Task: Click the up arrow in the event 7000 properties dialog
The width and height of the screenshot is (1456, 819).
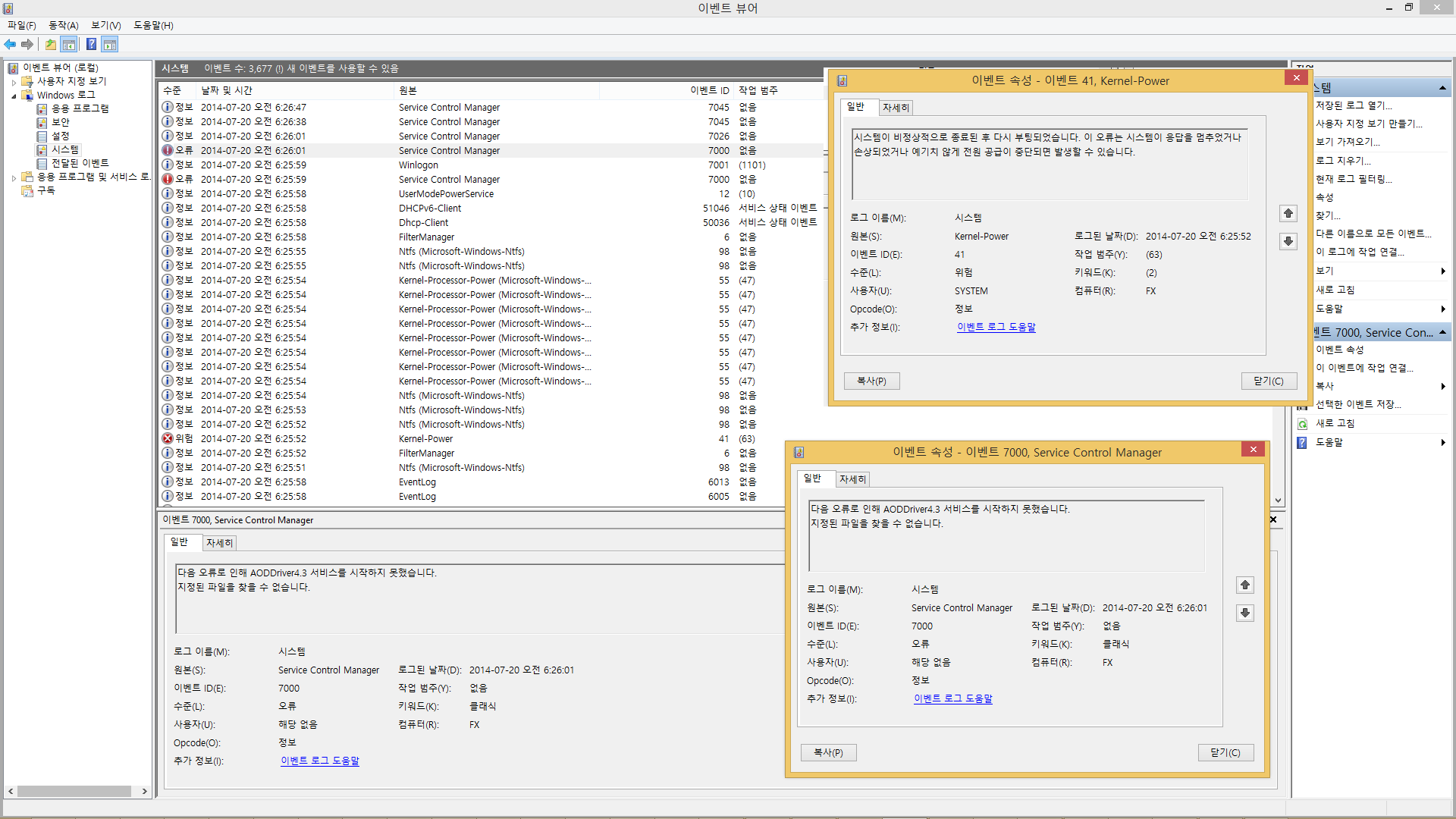Action: 1245,585
